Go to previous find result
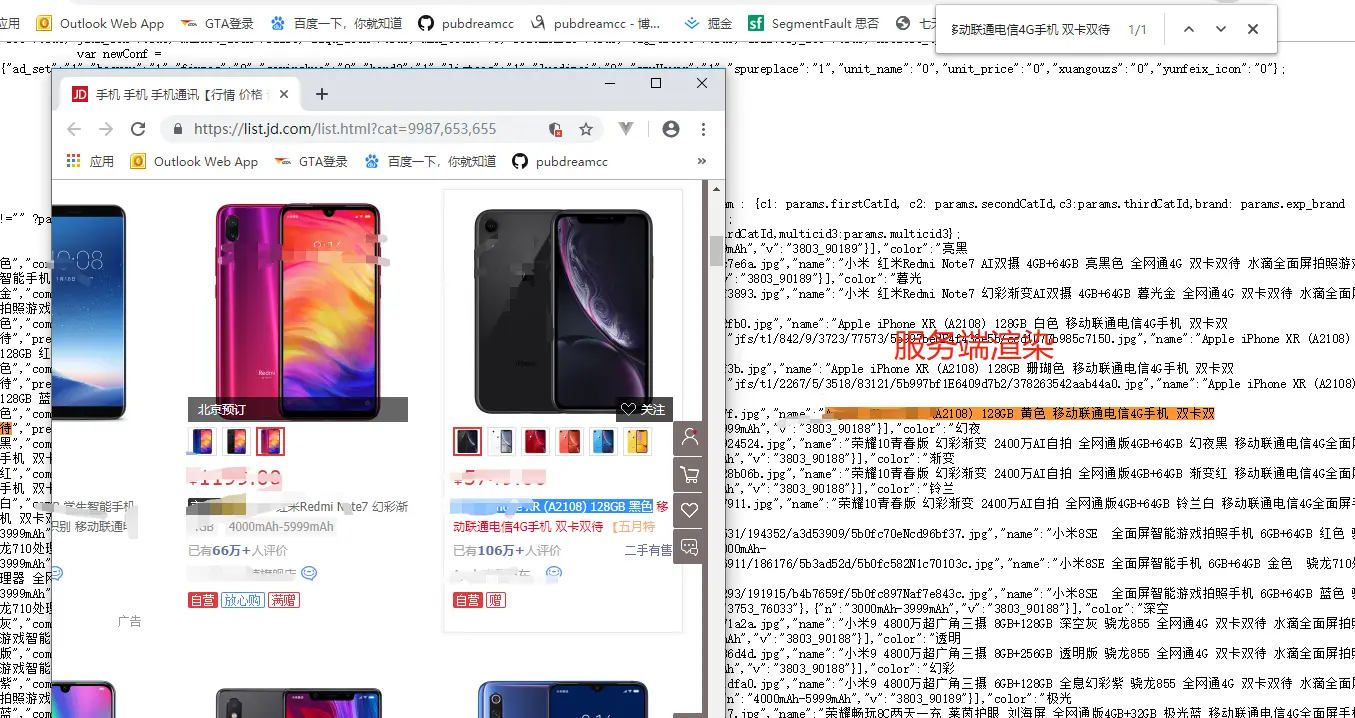This screenshot has height=718, width=1355. 1188,29
